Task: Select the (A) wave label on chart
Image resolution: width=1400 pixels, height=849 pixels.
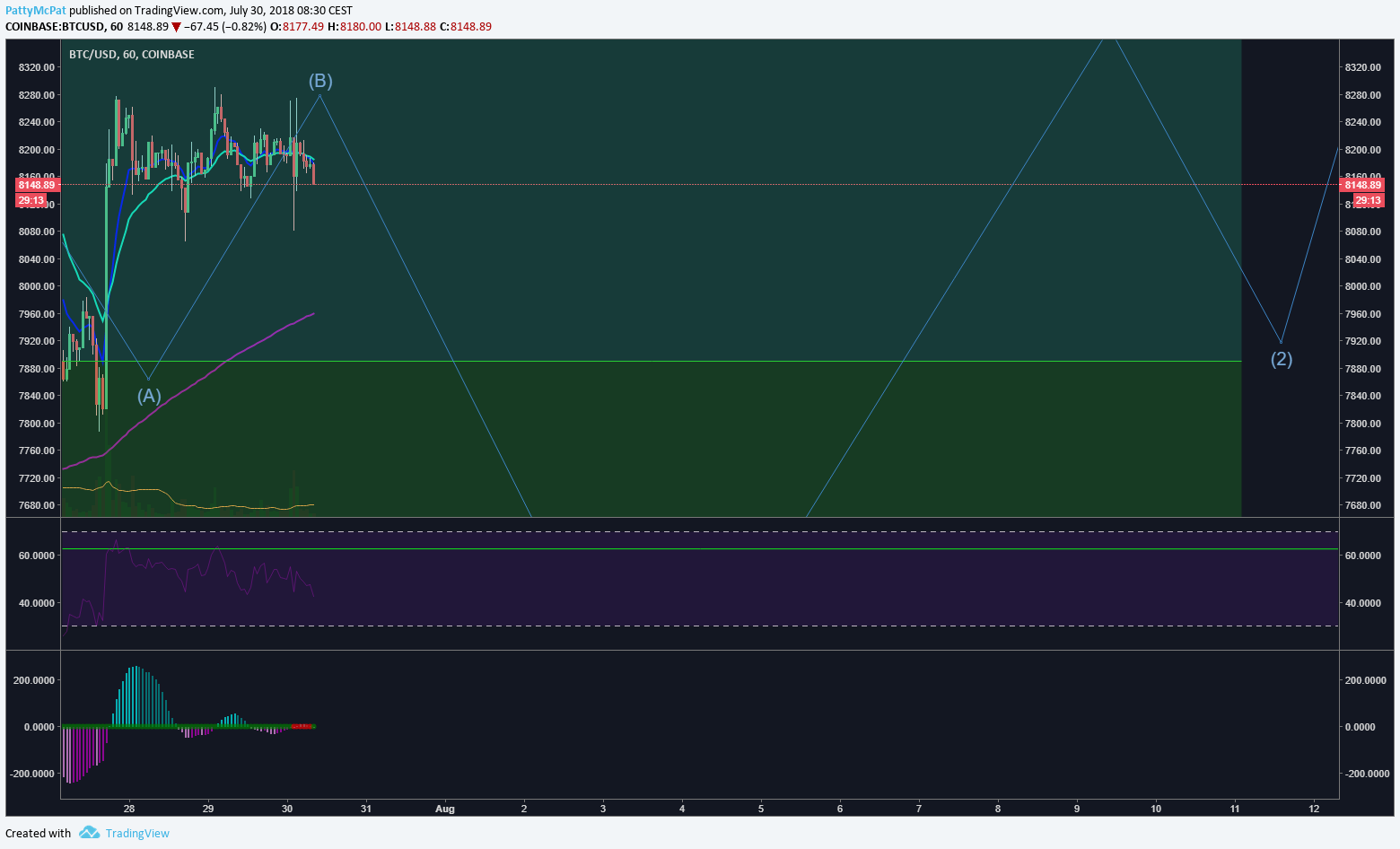Action: click(149, 396)
